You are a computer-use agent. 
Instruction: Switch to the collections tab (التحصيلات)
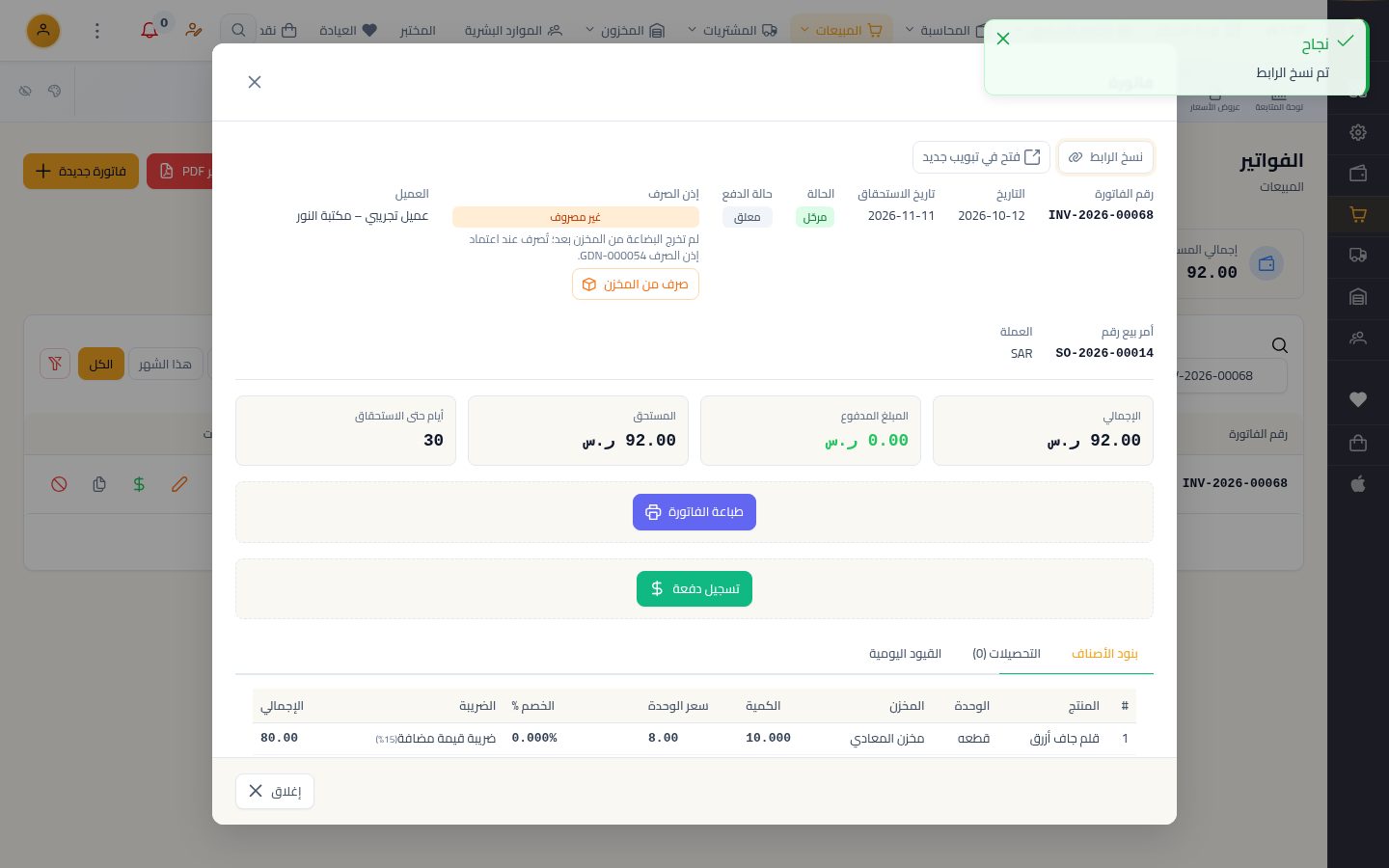click(1006, 653)
